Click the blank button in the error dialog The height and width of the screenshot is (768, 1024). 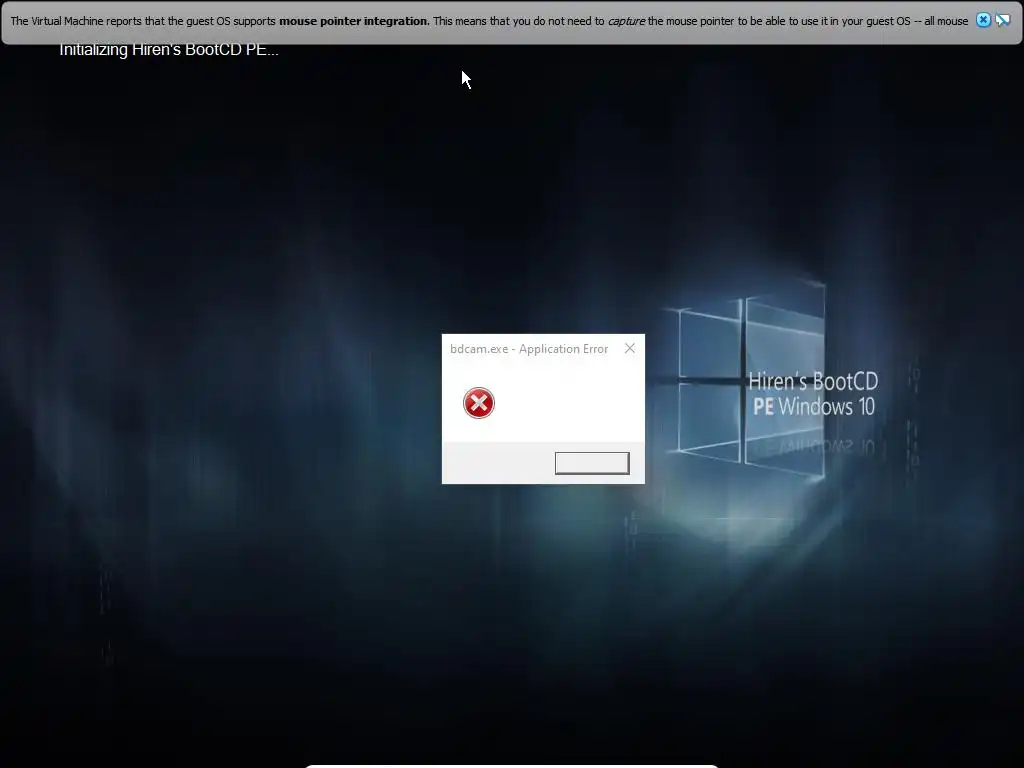pyautogui.click(x=592, y=463)
